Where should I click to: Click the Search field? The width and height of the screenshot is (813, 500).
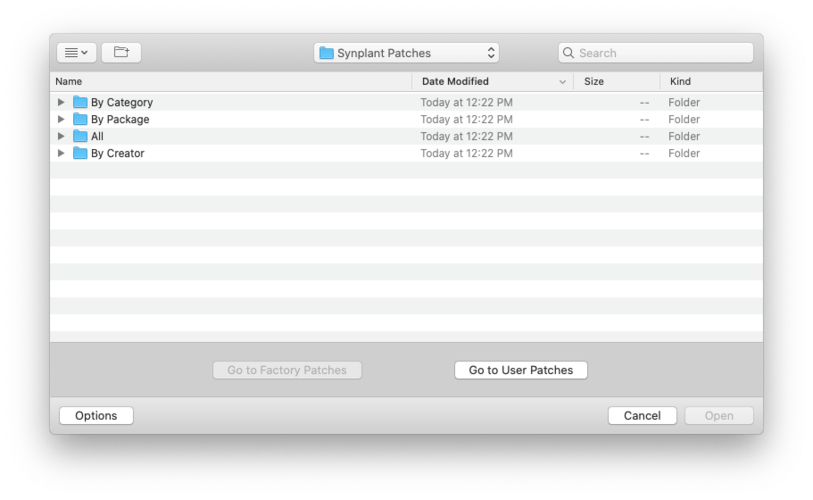(655, 53)
